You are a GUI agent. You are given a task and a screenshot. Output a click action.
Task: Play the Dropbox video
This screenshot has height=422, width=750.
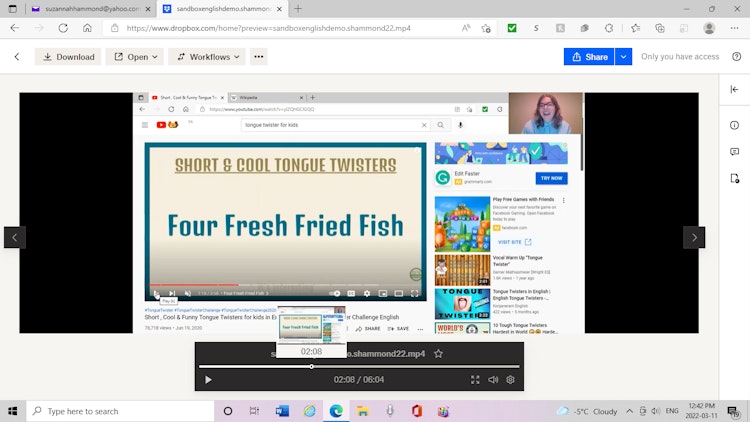click(208, 380)
